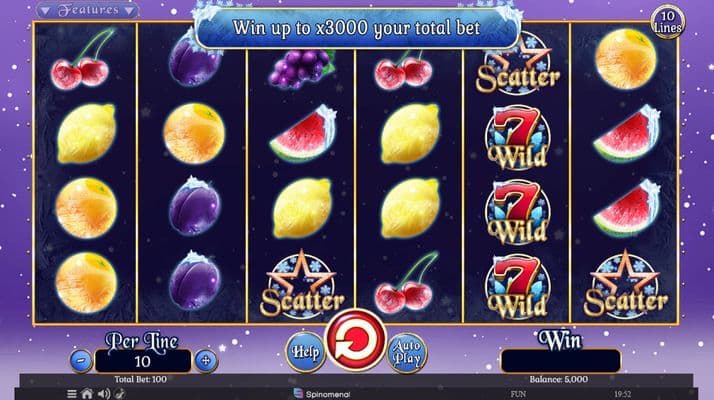The image size is (714, 400).
Task: Select the 10 Lines badge
Action: point(668,22)
